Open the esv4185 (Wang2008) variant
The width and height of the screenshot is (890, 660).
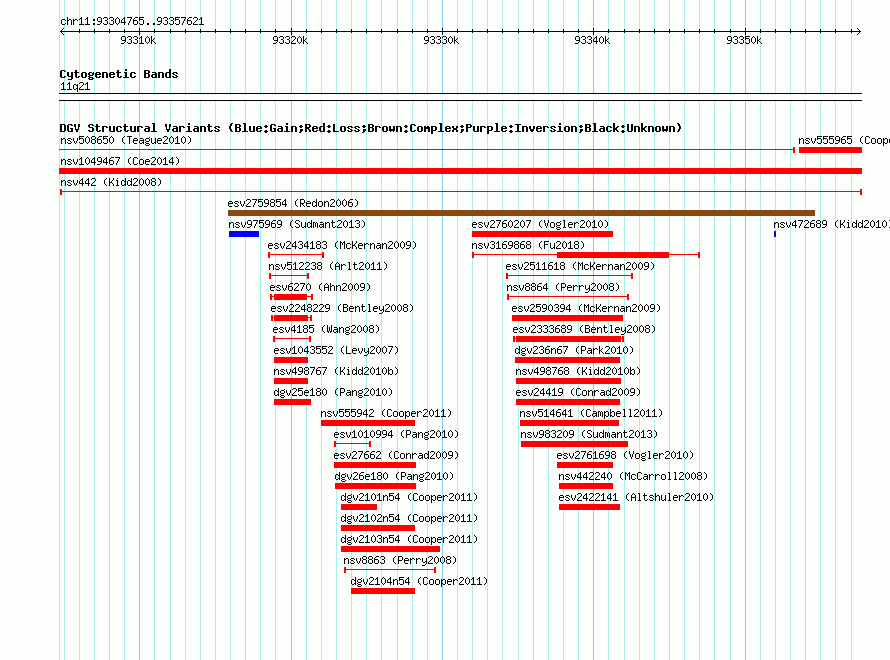(x=326, y=329)
